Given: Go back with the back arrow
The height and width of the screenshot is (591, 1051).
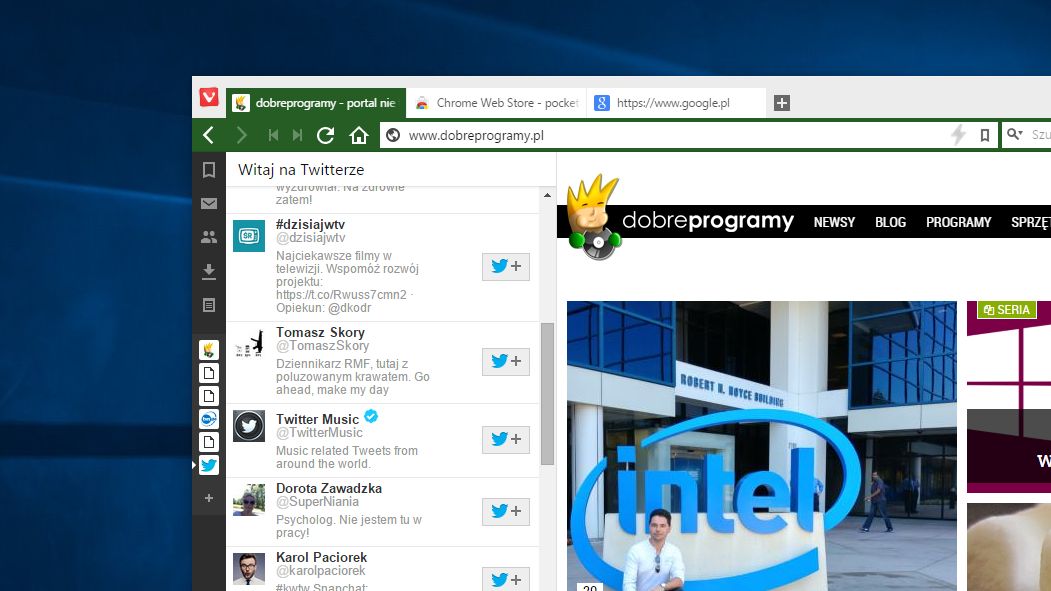Looking at the screenshot, I should click(x=208, y=135).
